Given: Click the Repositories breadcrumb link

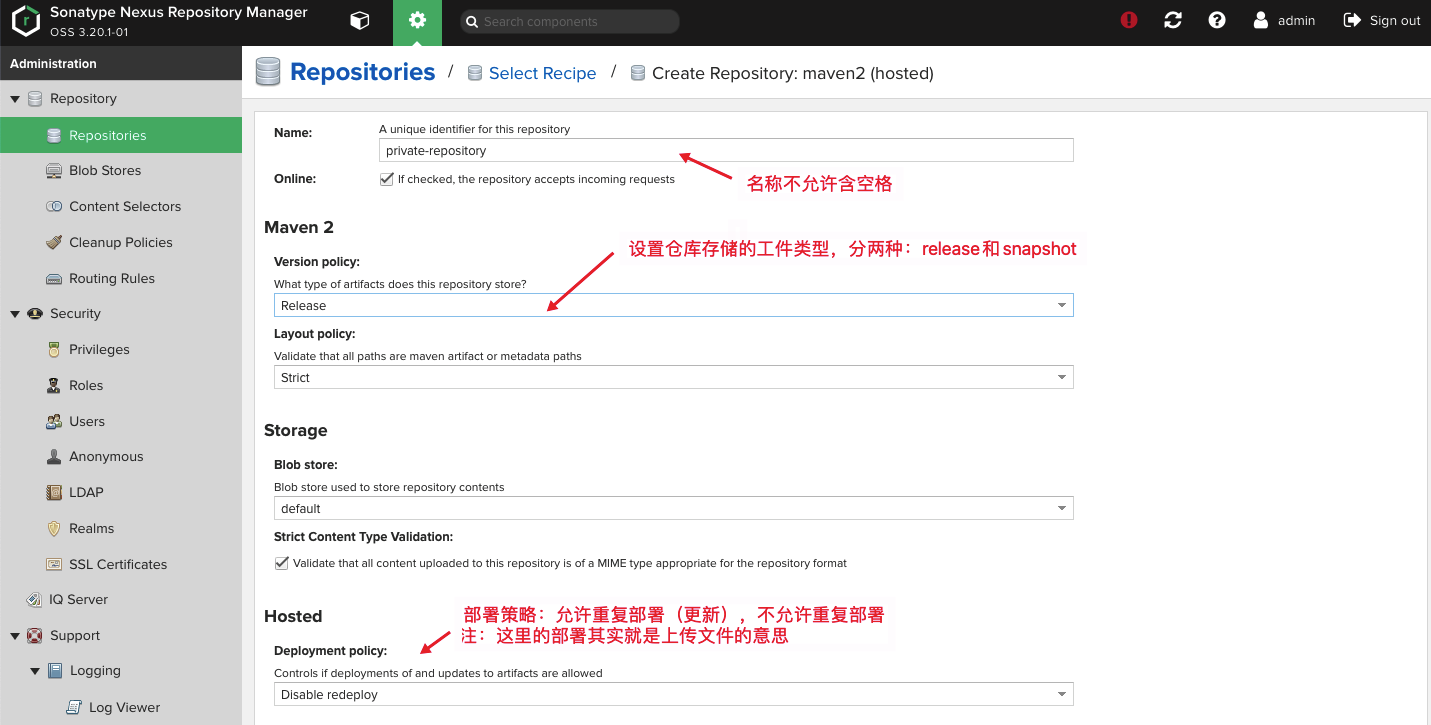Looking at the screenshot, I should coord(362,72).
